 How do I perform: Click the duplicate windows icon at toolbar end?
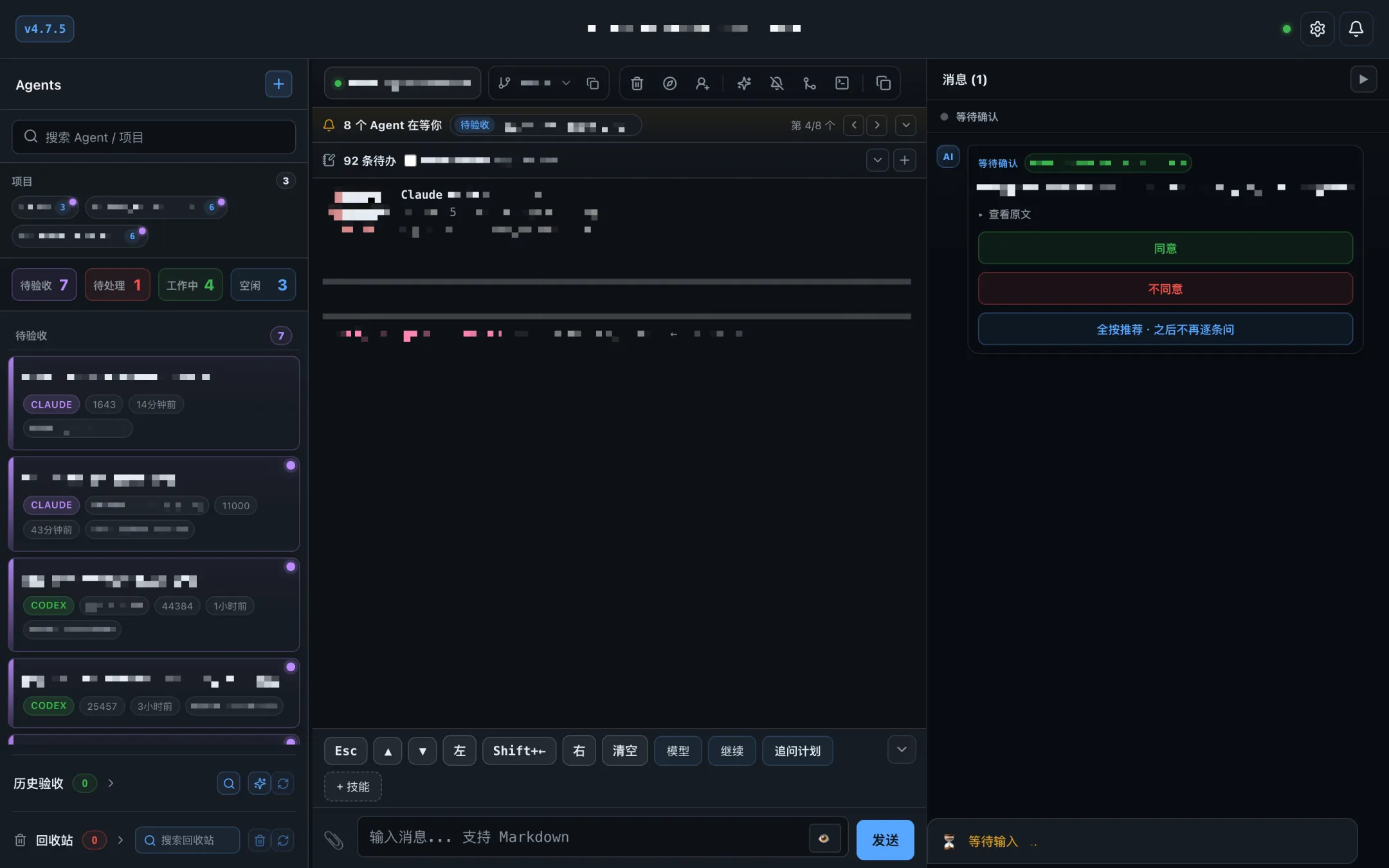coord(884,84)
